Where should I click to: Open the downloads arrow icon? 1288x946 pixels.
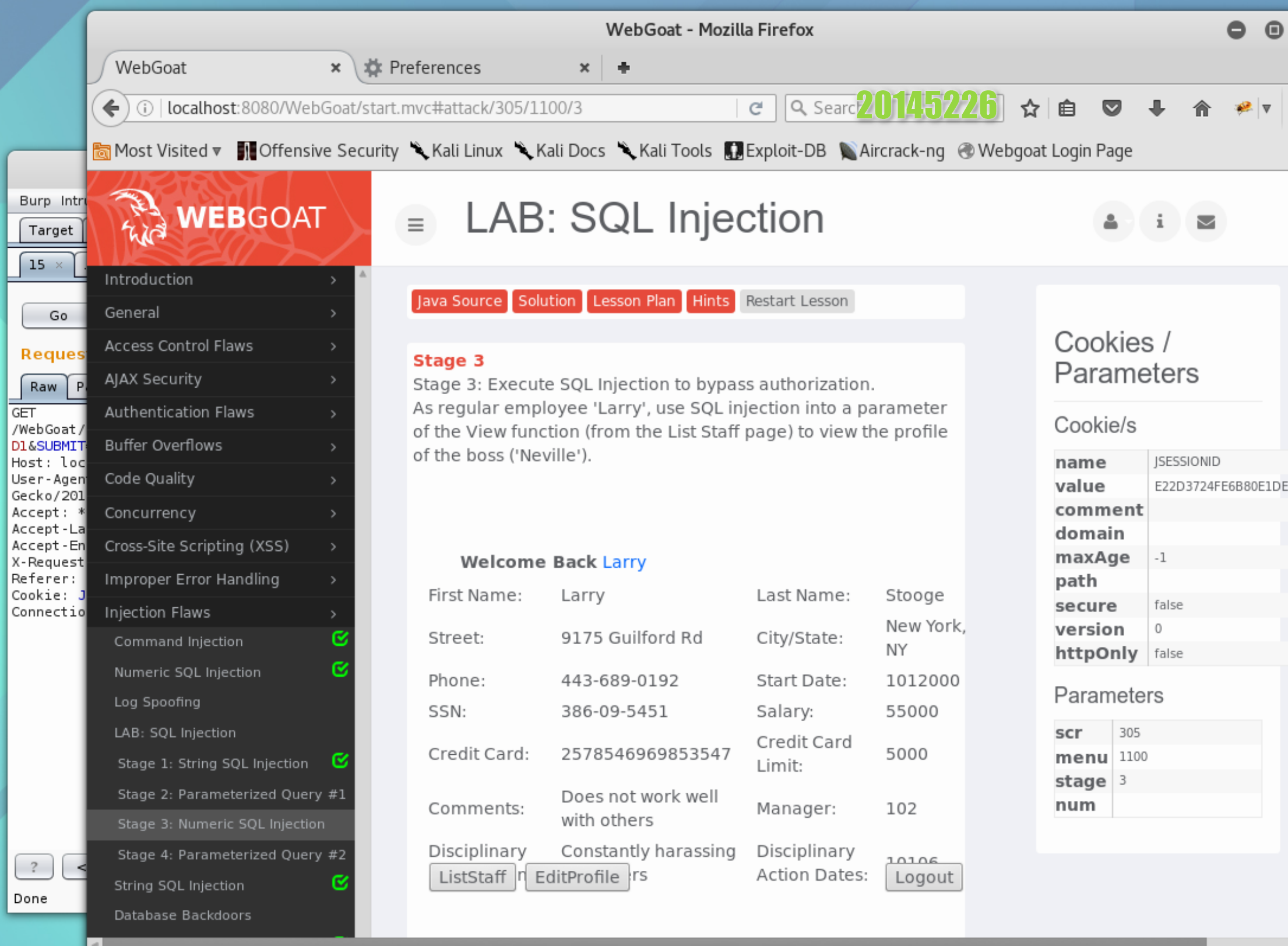pos(1156,108)
